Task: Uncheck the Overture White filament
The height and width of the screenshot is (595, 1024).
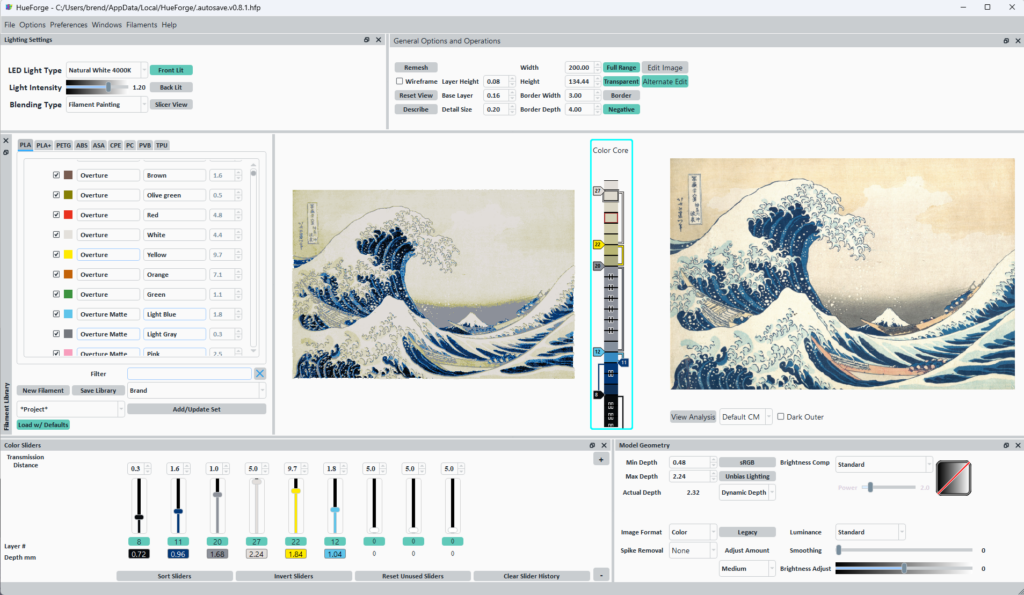Action: 56,234
